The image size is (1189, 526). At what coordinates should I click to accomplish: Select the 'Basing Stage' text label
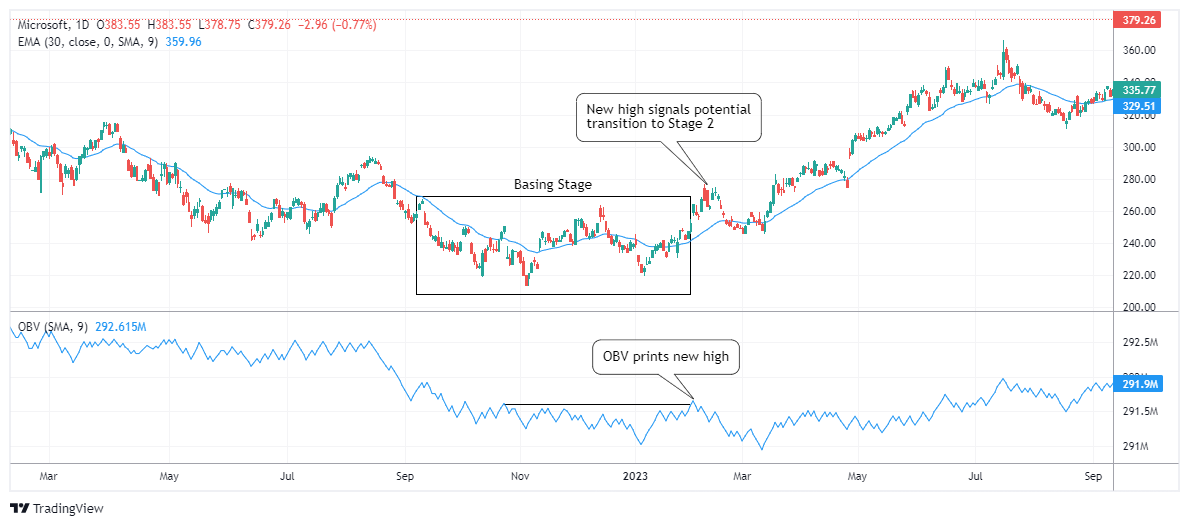[x=553, y=184]
